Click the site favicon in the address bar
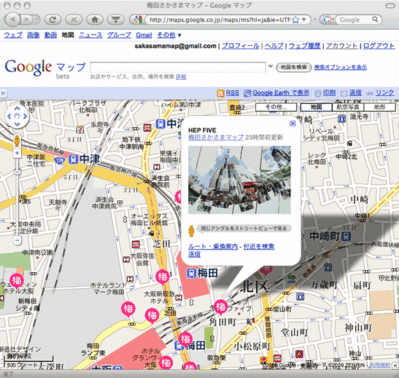This screenshot has height=378, width=399. (x=138, y=20)
